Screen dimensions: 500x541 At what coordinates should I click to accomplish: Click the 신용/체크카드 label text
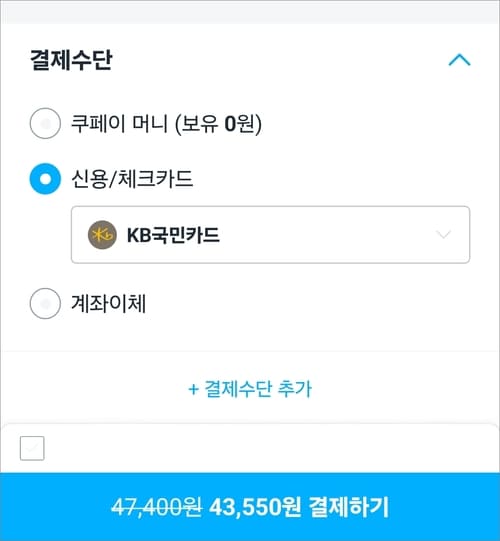click(x=132, y=179)
